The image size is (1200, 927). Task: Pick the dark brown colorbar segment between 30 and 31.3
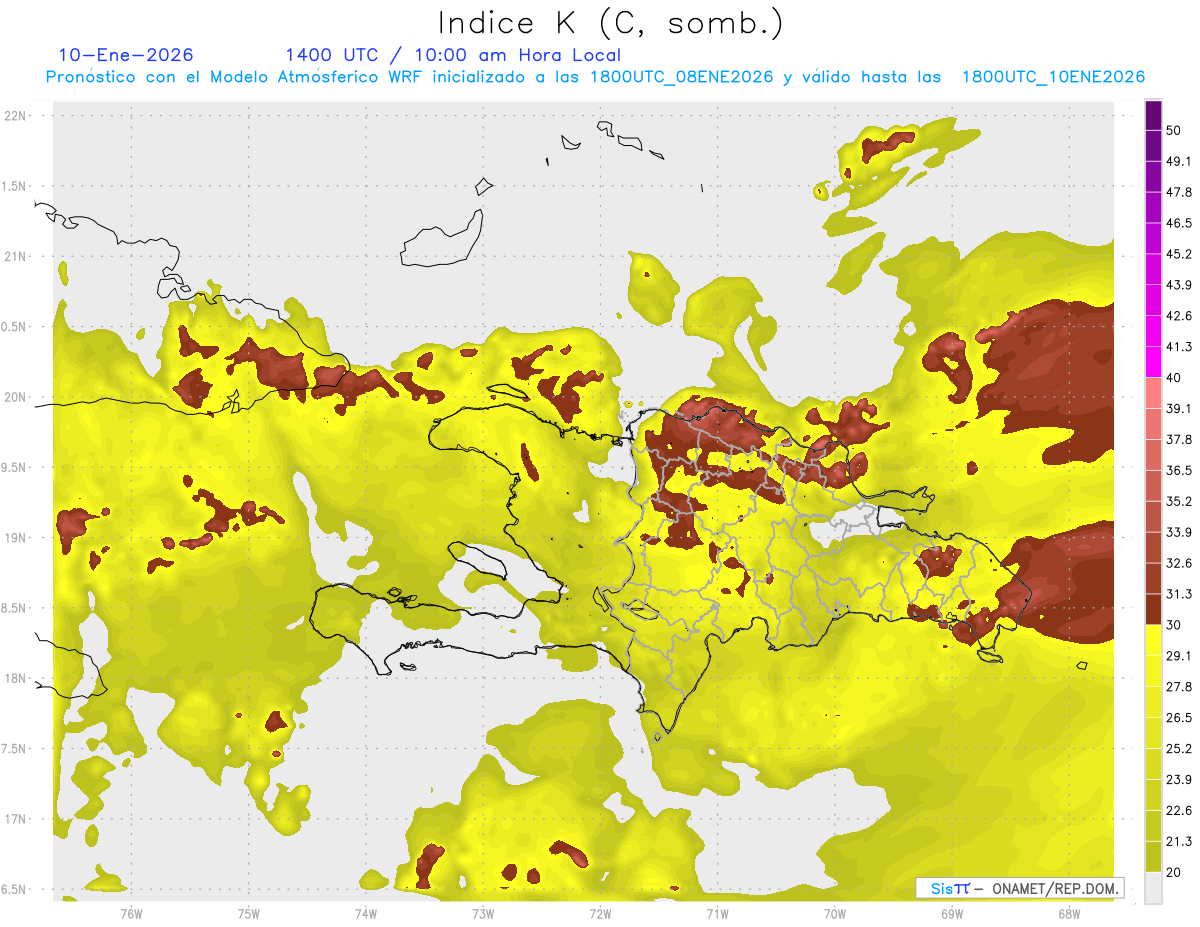[x=1153, y=610]
